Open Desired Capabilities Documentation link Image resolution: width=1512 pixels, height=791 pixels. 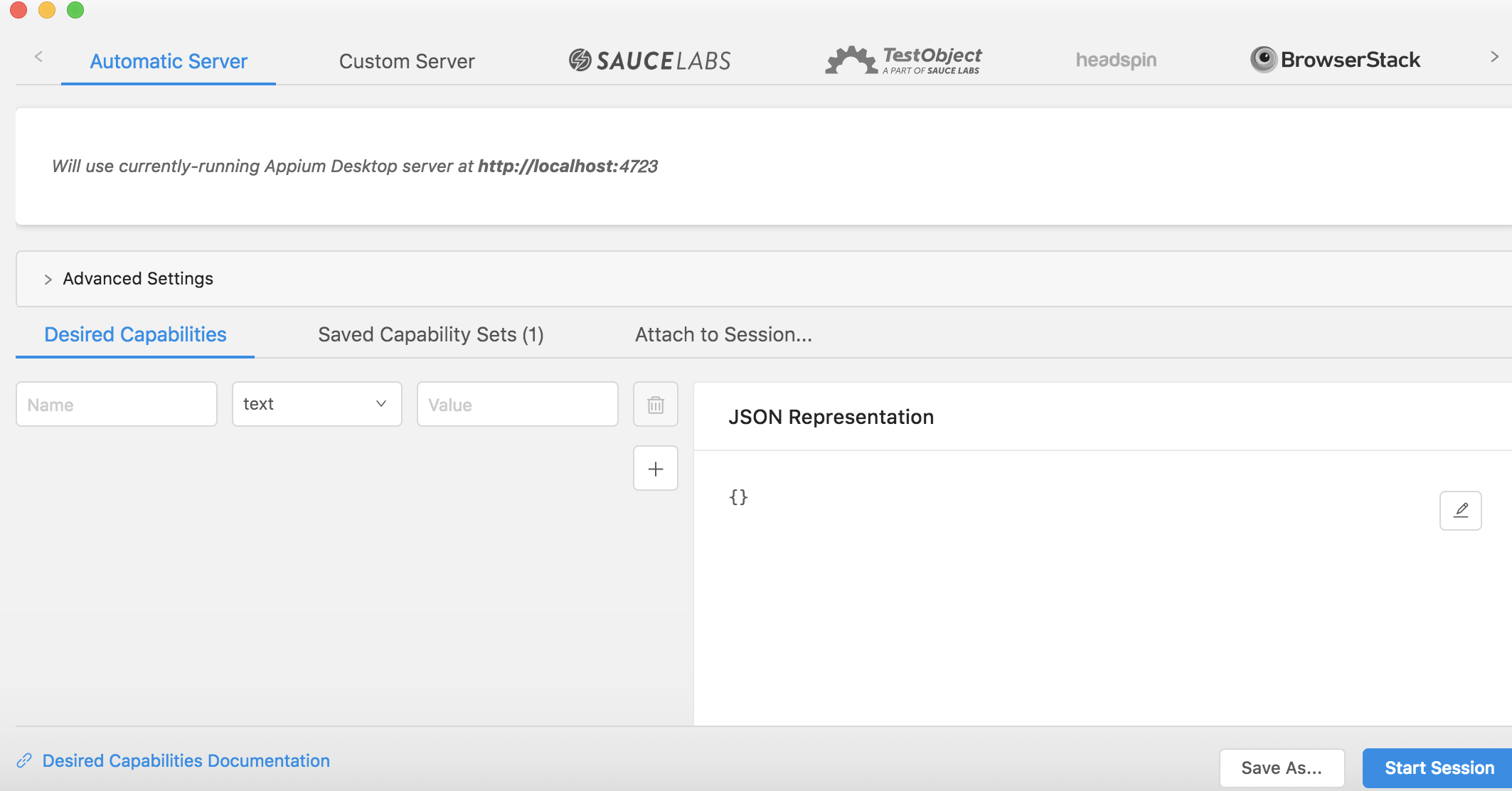[x=186, y=760]
